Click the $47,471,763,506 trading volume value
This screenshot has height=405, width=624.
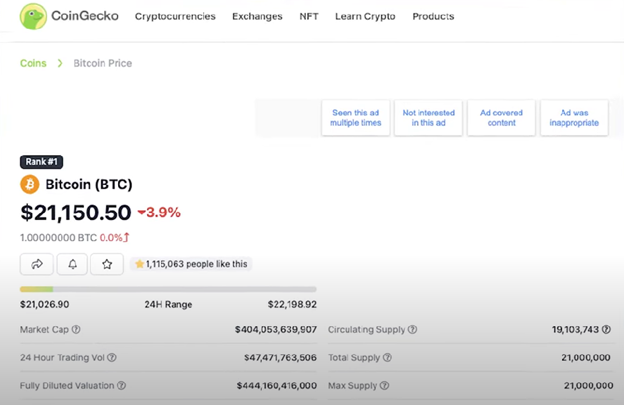pyautogui.click(x=280, y=357)
